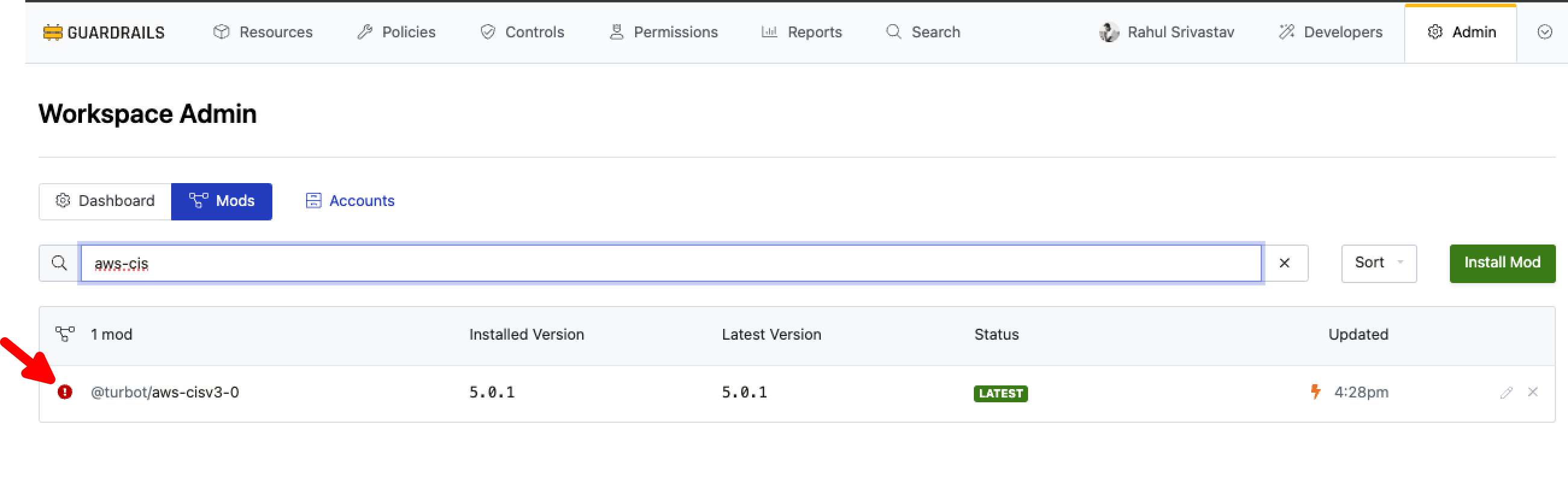Clear the aws-cis search text
1568x483 pixels.
(x=1284, y=263)
